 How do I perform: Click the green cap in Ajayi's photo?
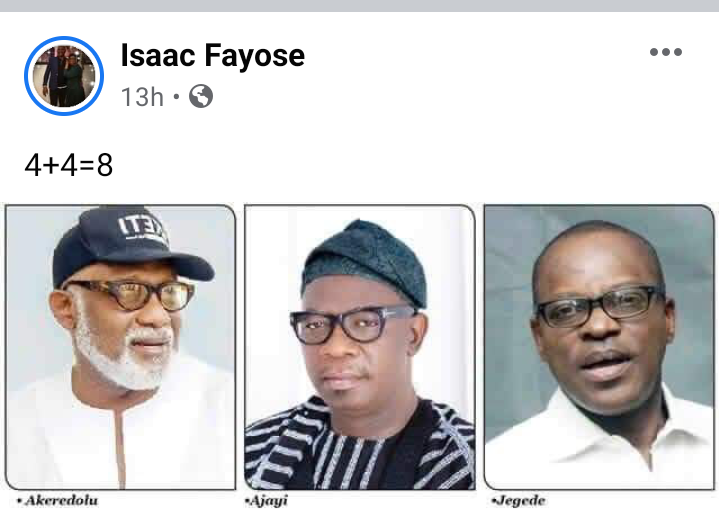point(364,259)
